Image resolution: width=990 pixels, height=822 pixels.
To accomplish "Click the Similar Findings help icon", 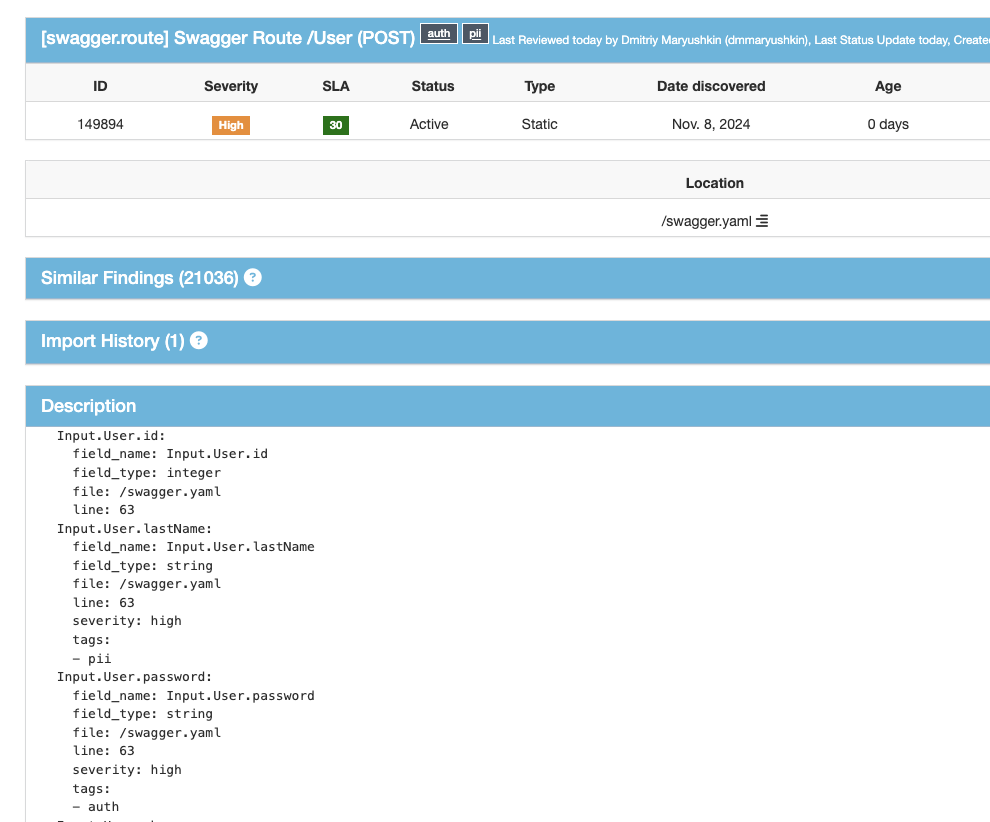I will click(253, 277).
